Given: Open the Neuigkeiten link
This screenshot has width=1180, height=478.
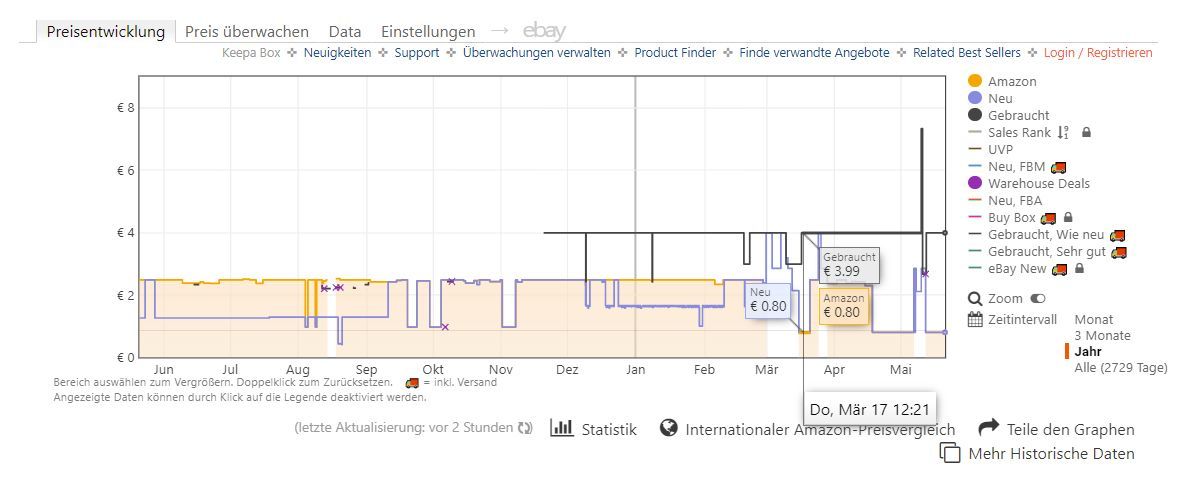Looking at the screenshot, I should click(337, 53).
